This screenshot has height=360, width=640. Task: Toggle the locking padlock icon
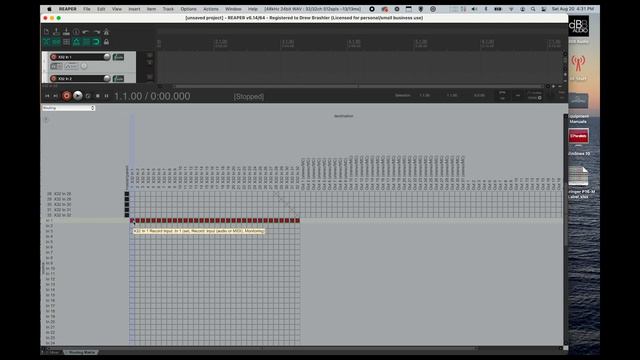(106, 42)
